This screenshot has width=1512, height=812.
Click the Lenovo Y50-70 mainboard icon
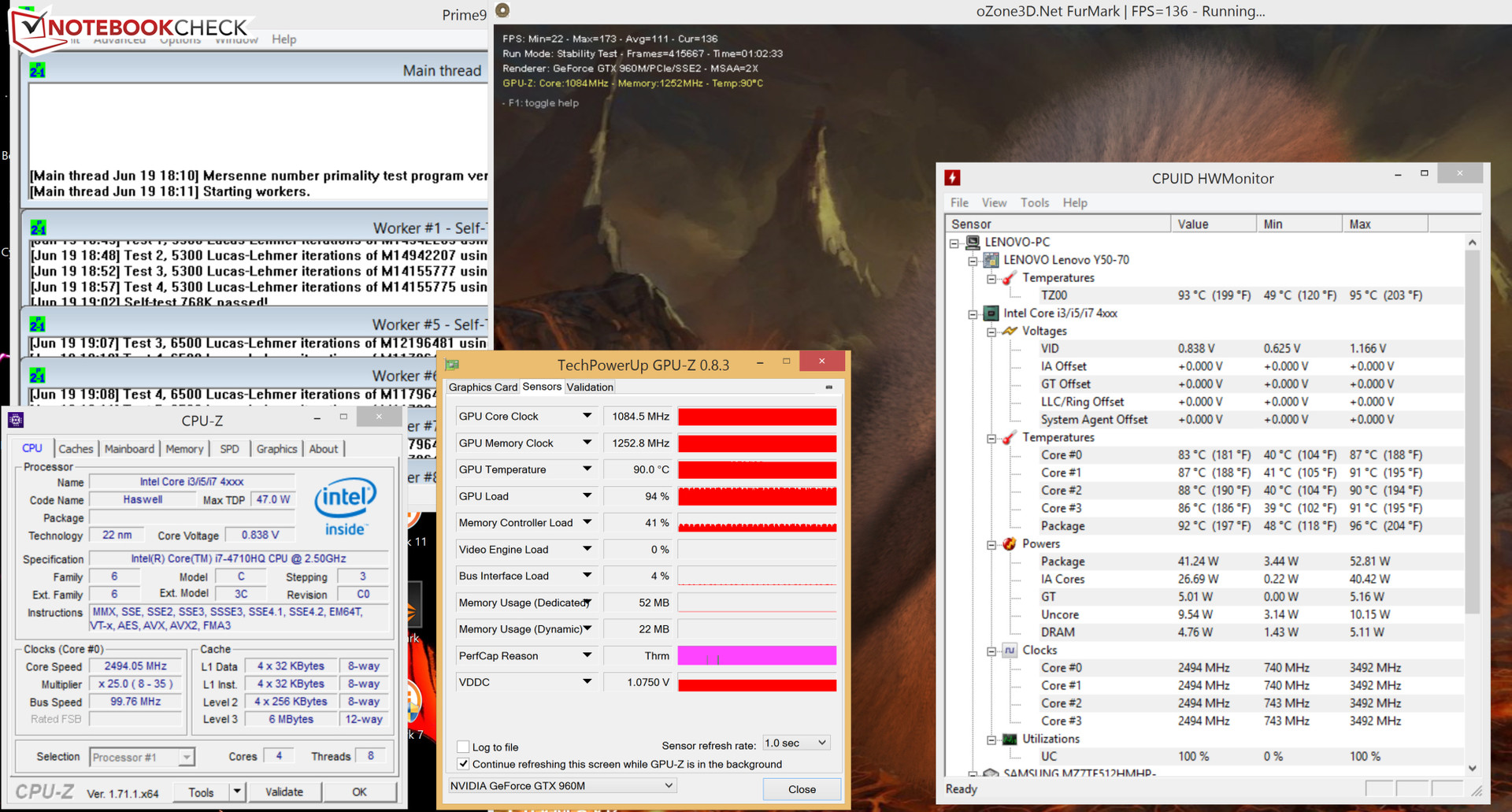pos(992,260)
